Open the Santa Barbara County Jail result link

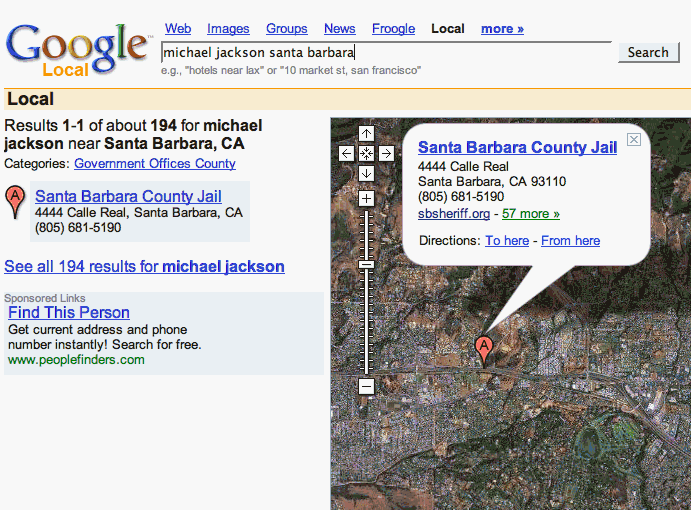click(x=128, y=196)
